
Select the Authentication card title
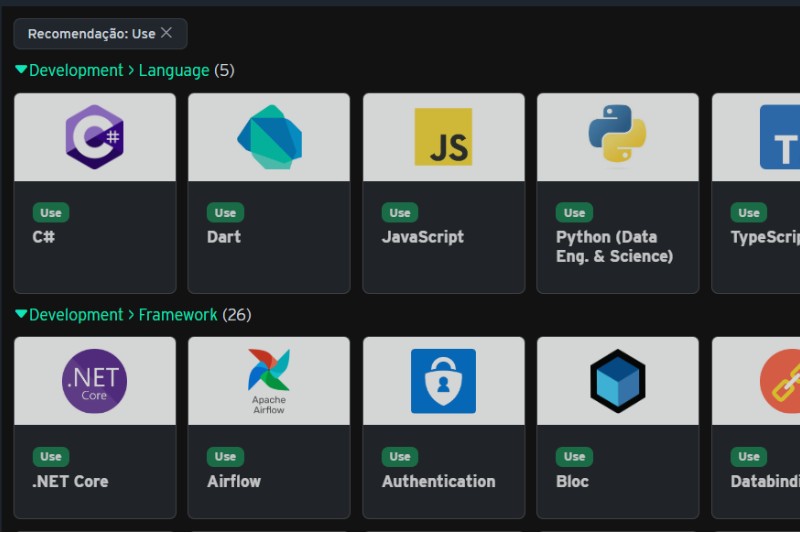click(x=439, y=481)
